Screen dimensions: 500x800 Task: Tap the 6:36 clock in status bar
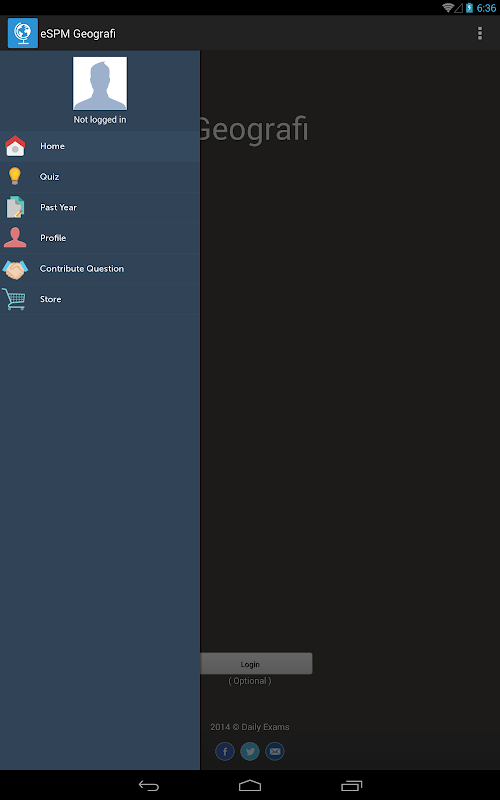pos(486,8)
